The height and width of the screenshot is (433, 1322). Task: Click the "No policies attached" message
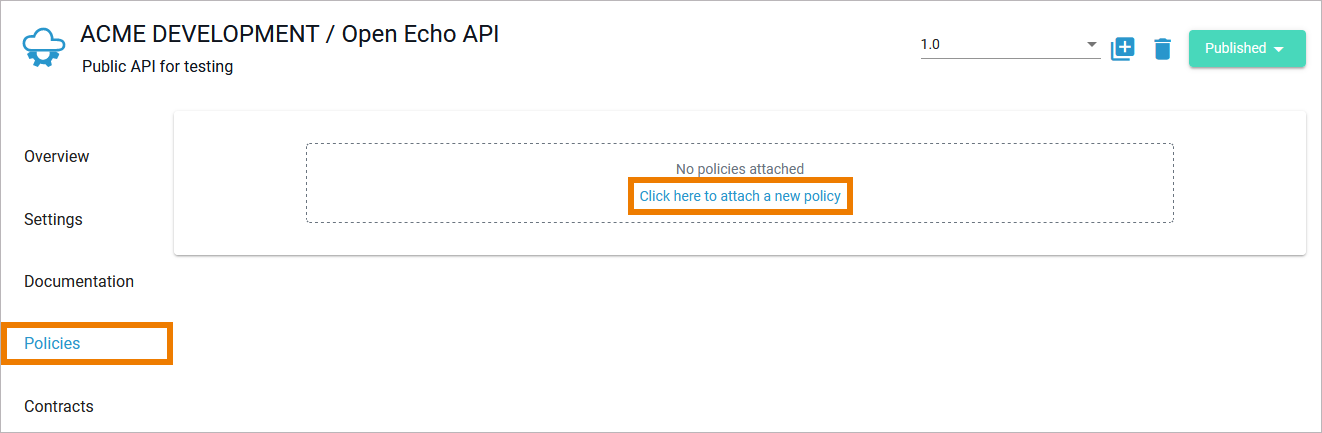pyautogui.click(x=740, y=169)
